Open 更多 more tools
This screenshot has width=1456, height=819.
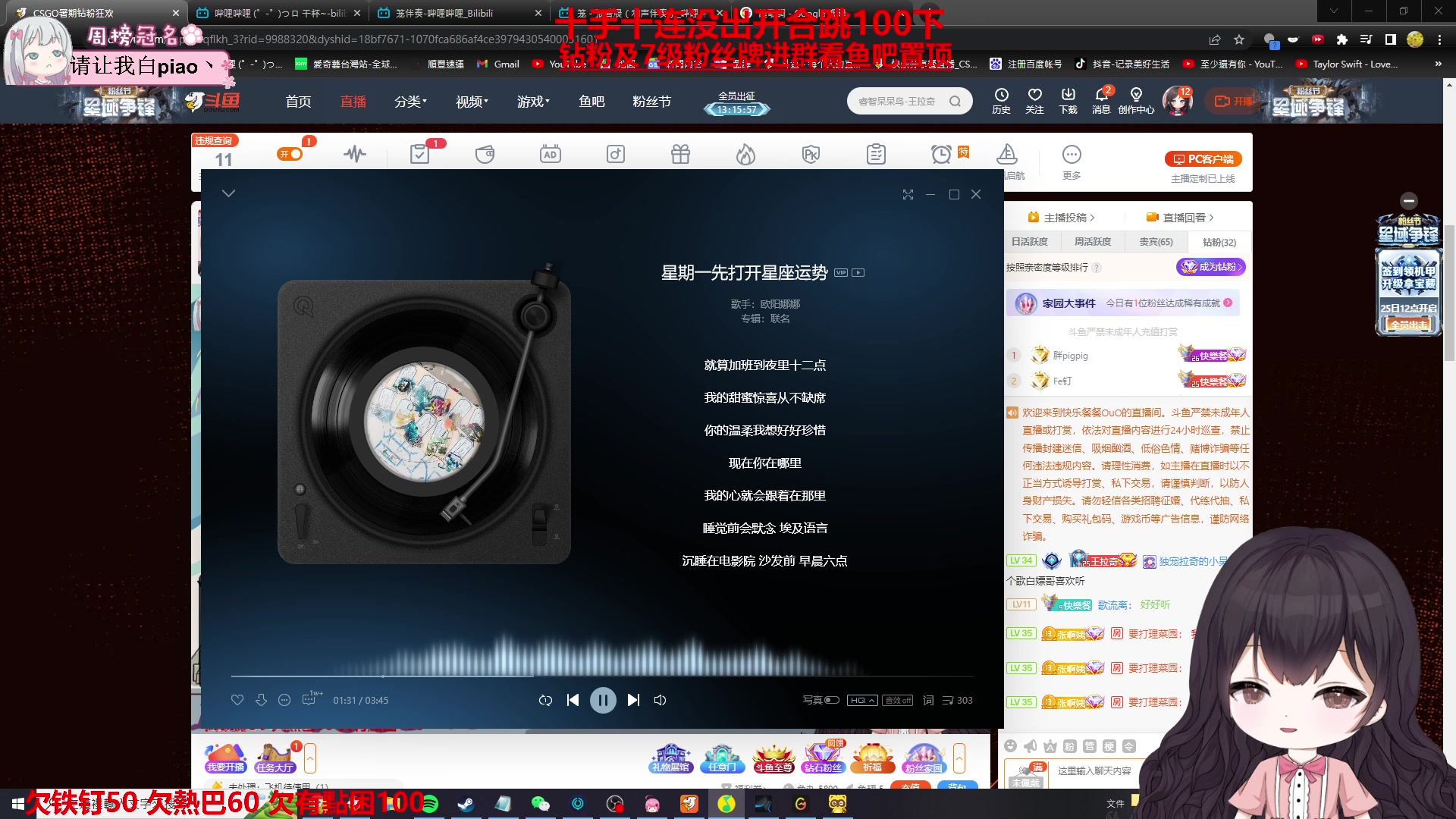coord(1072,162)
